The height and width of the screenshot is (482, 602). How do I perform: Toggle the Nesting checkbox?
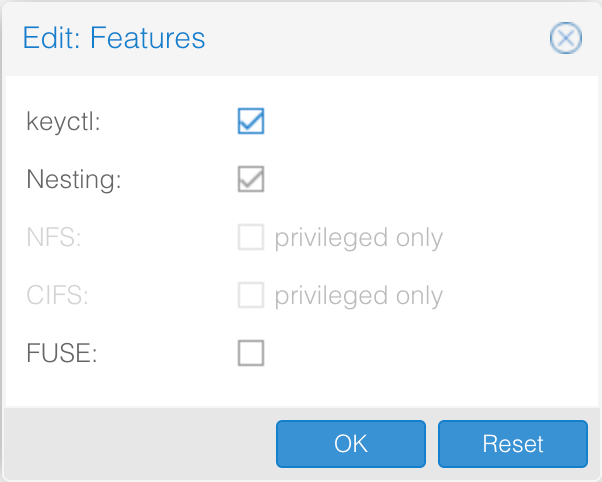(251, 179)
